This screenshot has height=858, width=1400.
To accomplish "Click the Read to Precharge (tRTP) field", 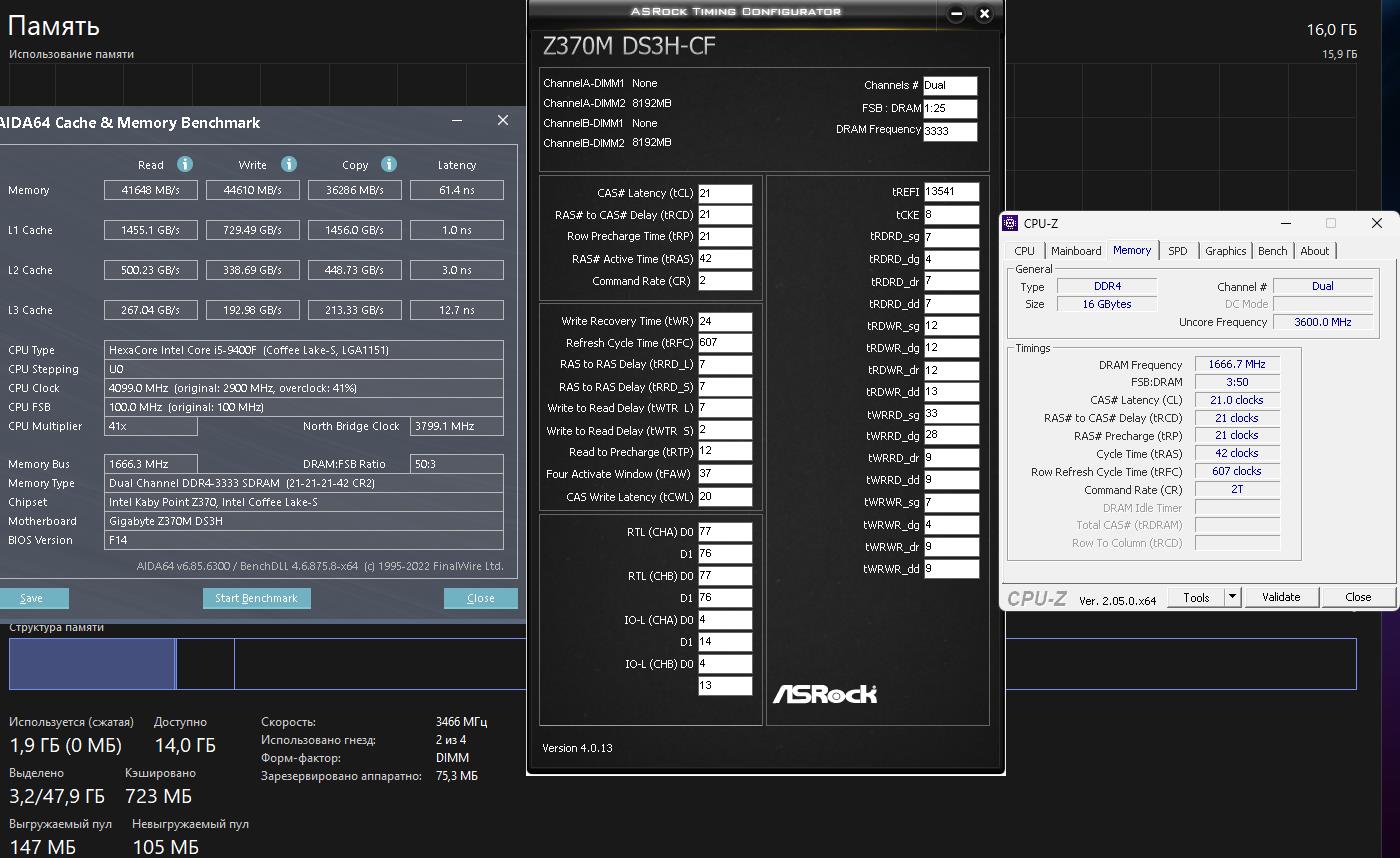I will (724, 452).
